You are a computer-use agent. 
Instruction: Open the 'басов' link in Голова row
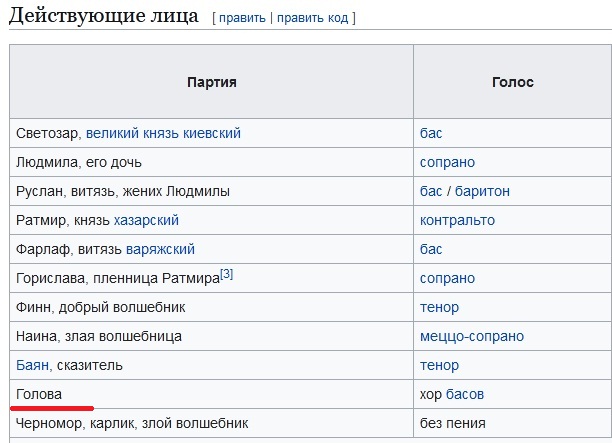coord(465,394)
